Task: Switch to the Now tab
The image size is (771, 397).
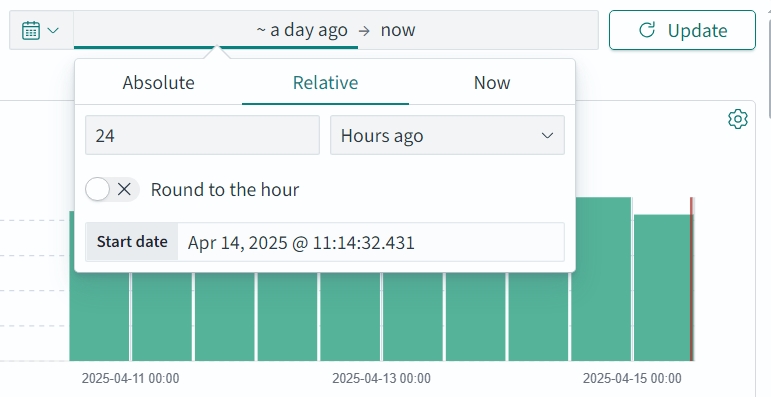Action: (492, 82)
